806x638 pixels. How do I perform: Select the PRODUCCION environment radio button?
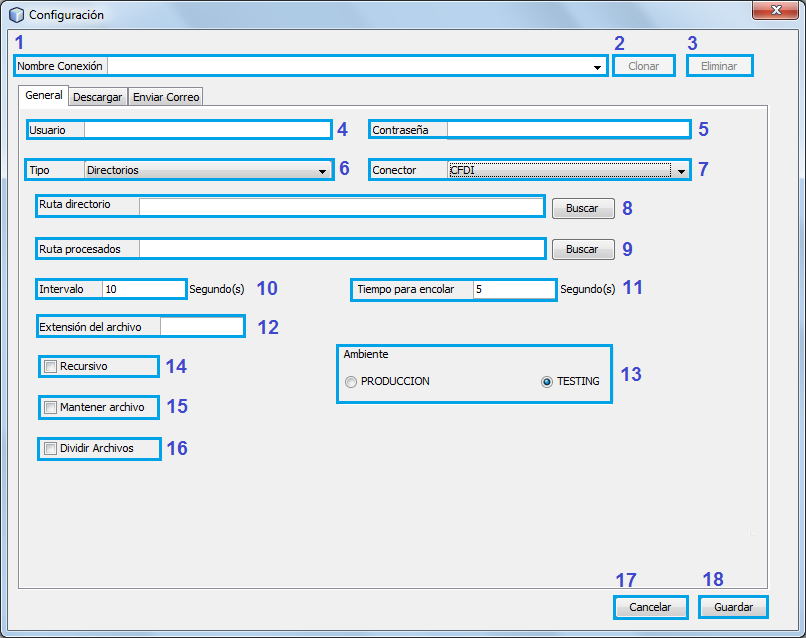pyautogui.click(x=350, y=382)
